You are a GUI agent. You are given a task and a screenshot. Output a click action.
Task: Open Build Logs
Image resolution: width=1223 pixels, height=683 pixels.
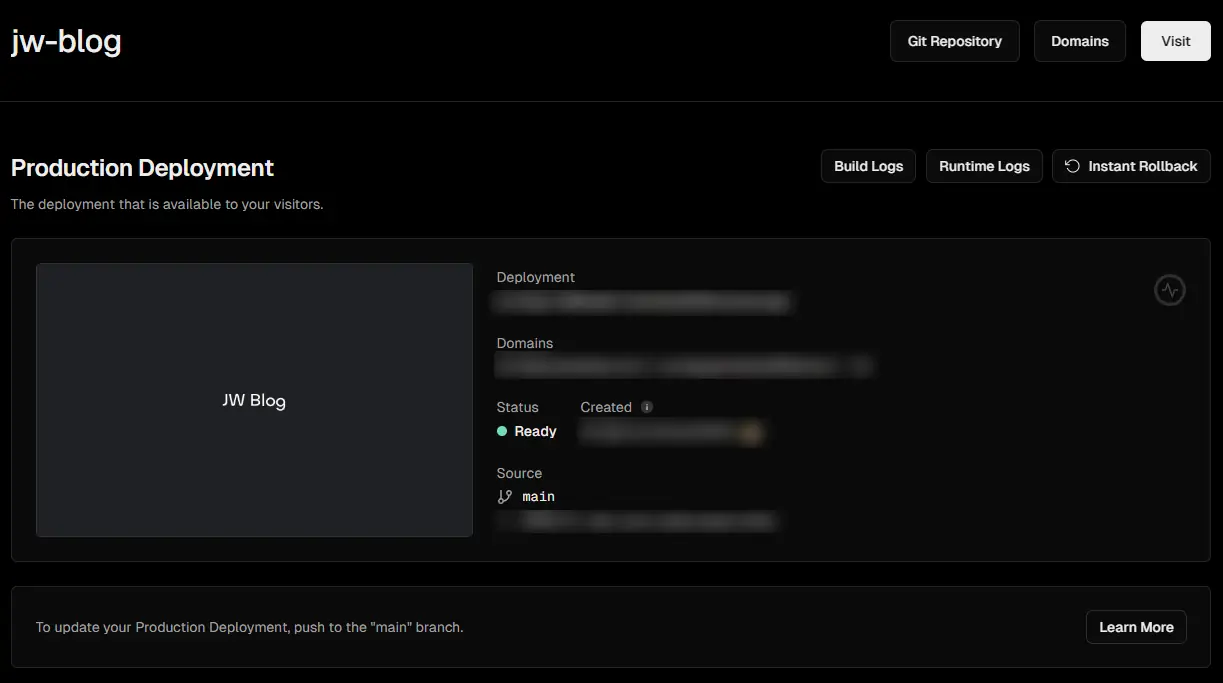(x=868, y=166)
